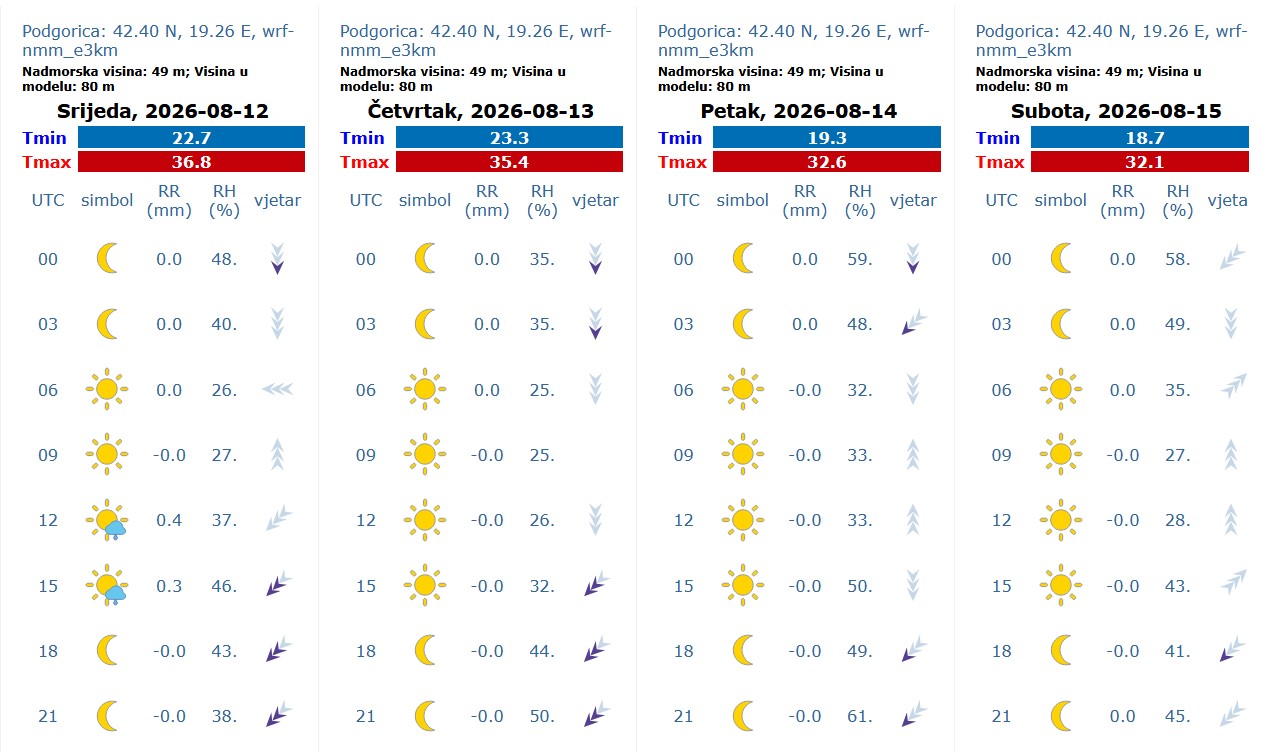Click the wind arrow at 06 UTC Wednesday

(277, 390)
